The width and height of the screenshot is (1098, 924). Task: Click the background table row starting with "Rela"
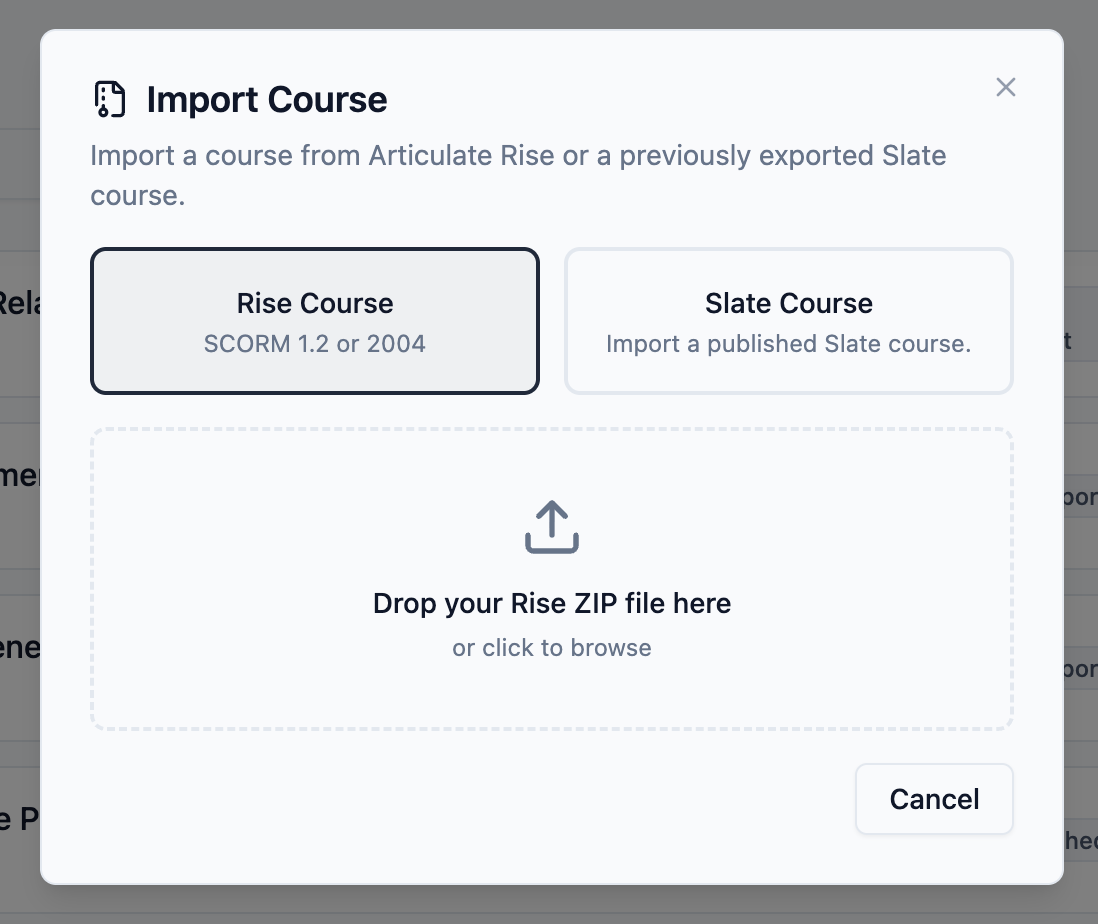[x=22, y=303]
